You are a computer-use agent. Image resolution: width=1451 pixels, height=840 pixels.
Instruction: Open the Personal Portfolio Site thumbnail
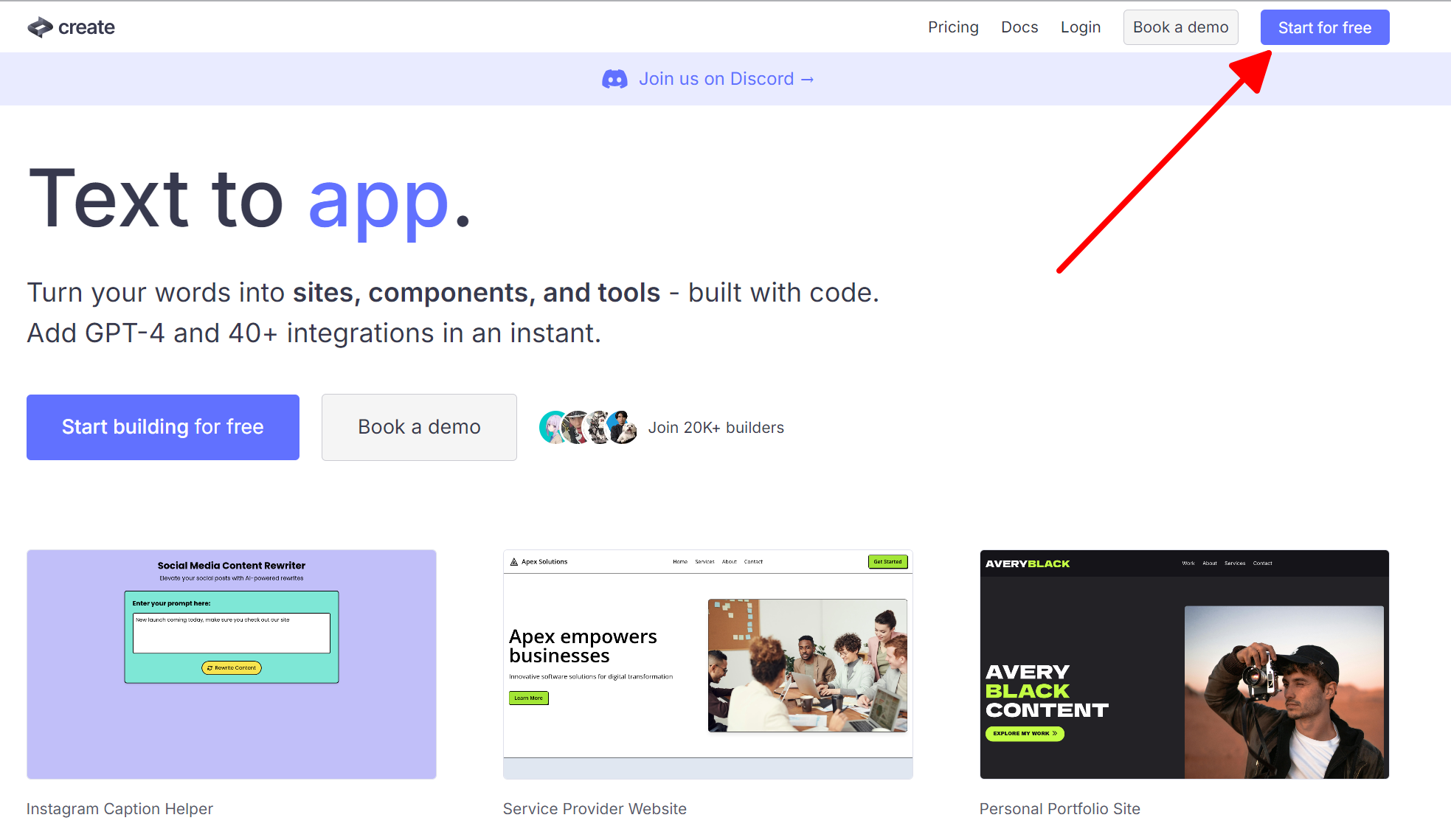(x=1185, y=664)
